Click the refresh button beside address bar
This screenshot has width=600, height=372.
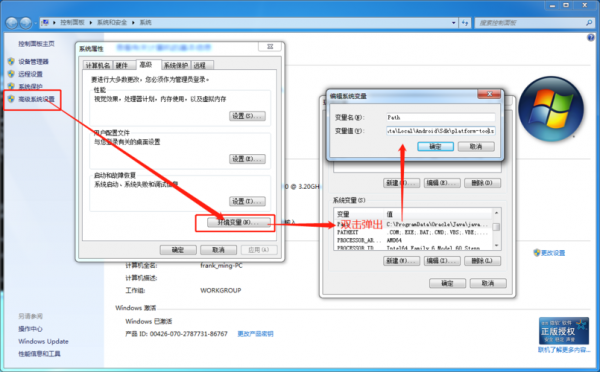coord(465,23)
